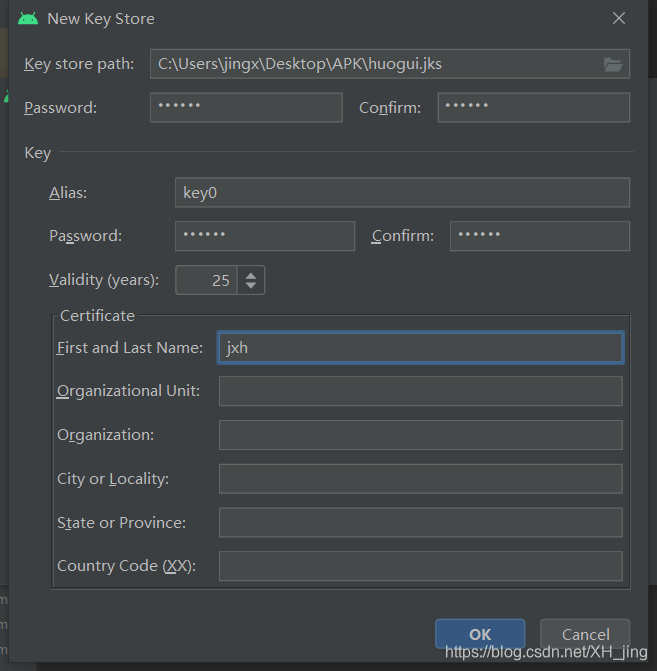The image size is (657, 671).
Task: Click the Organization field
Action: [x=421, y=435]
